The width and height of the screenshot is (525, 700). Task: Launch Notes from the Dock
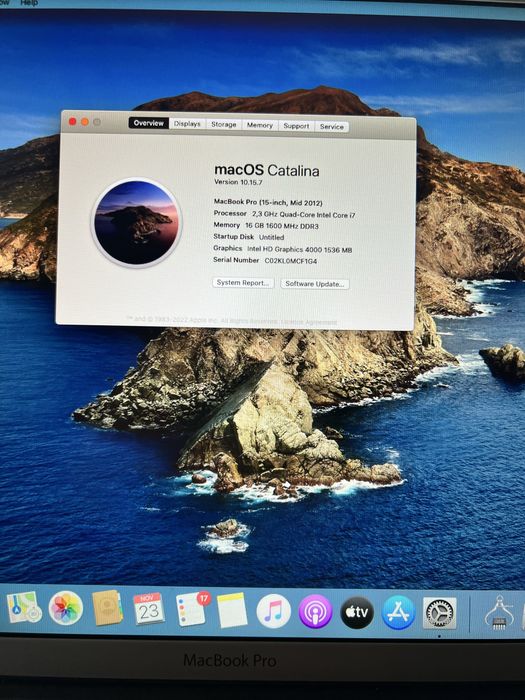point(232,610)
